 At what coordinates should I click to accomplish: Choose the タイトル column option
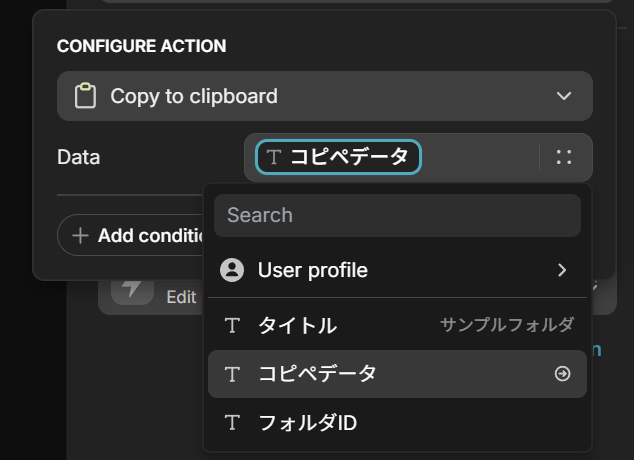click(397, 325)
